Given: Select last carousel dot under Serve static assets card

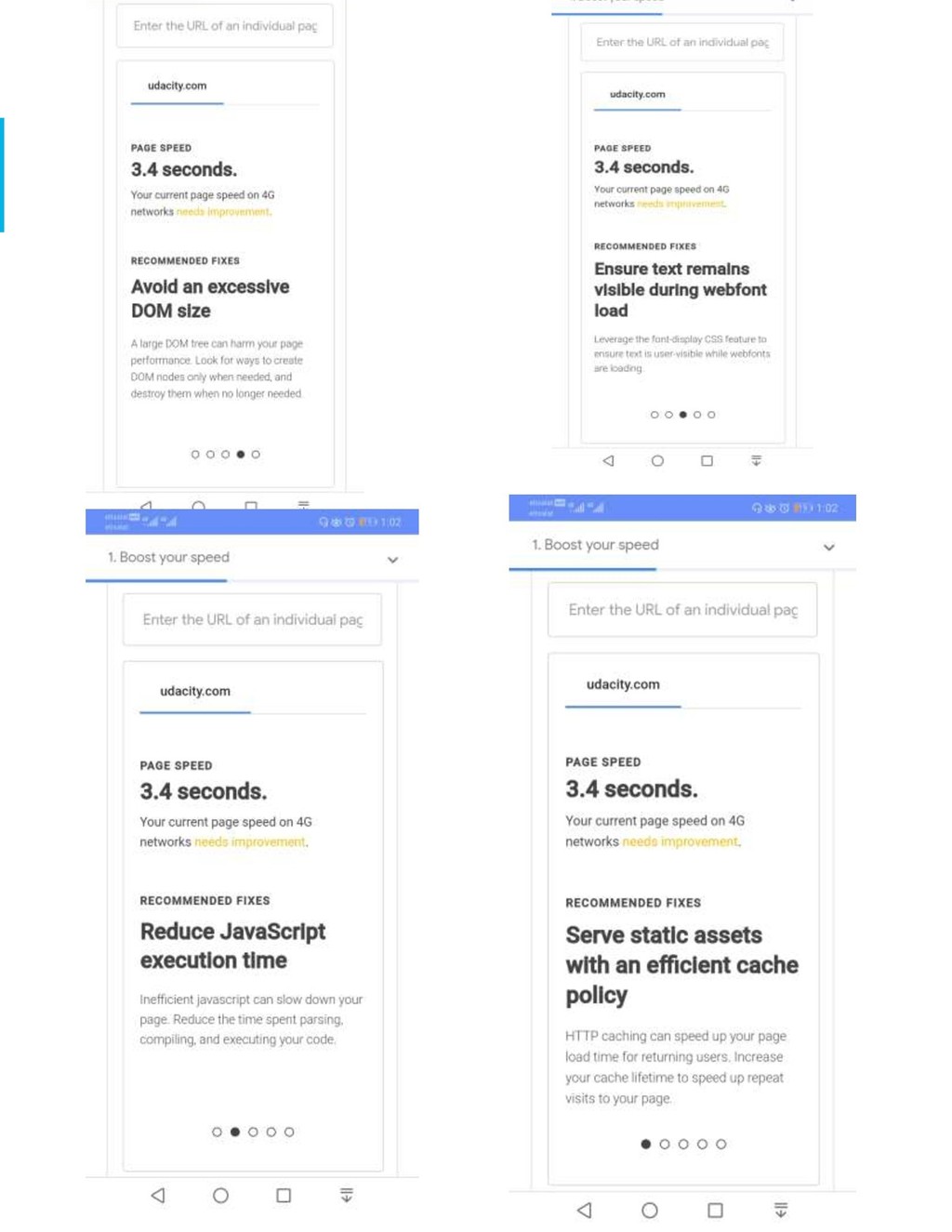Looking at the screenshot, I should [721, 1144].
